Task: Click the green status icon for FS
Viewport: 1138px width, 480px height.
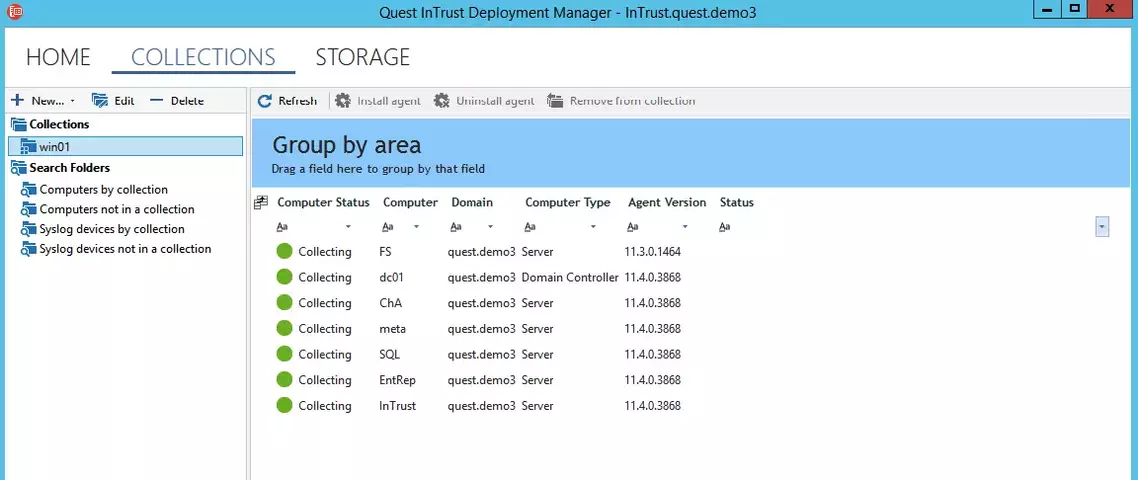Action: click(x=284, y=252)
